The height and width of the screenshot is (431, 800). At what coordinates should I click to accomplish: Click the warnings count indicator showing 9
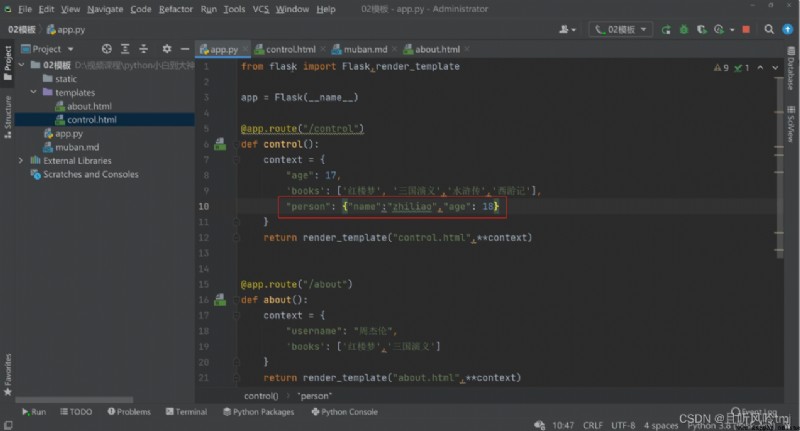721,68
